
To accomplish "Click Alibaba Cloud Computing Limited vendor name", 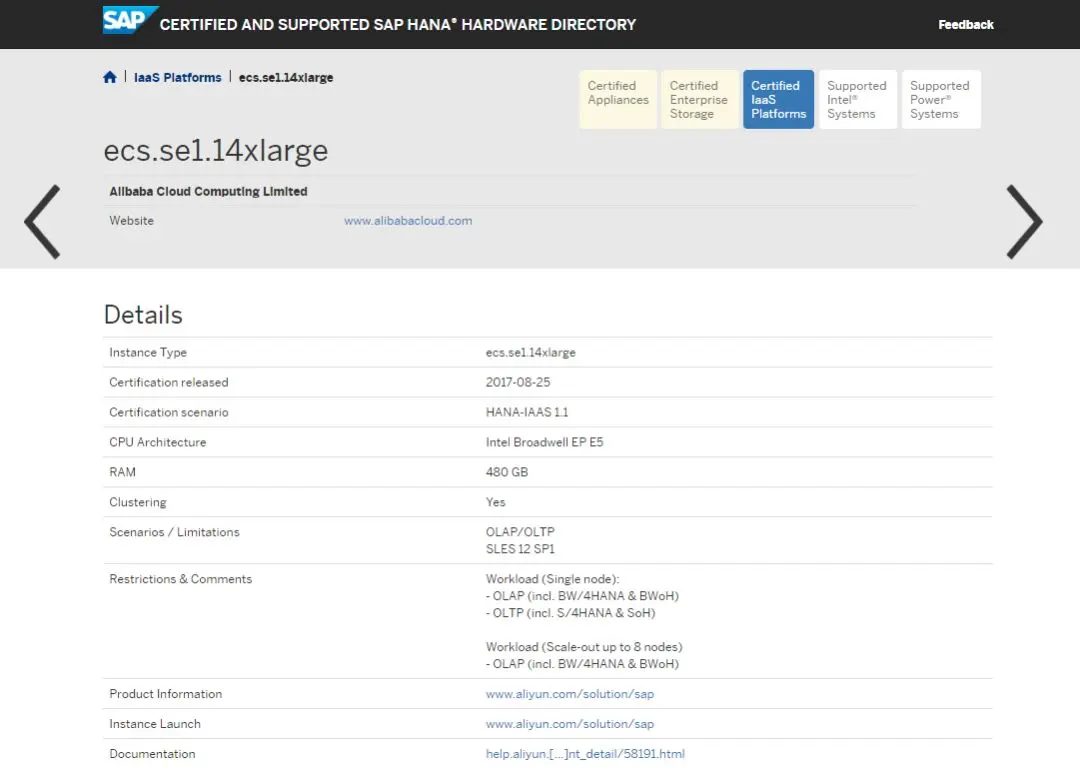I will [x=208, y=192].
